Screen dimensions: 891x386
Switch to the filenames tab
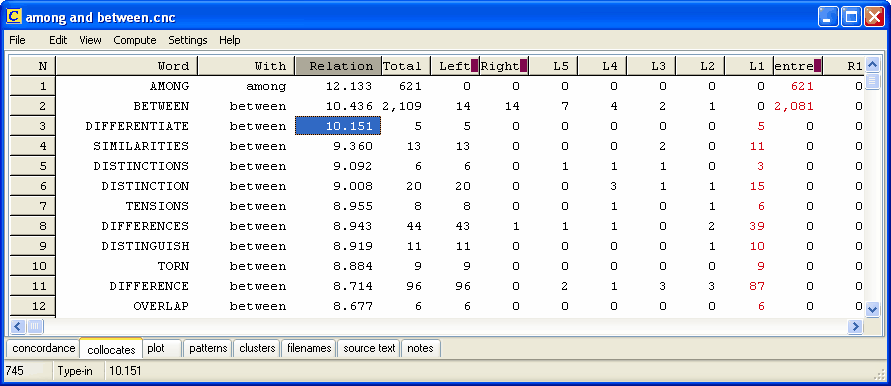tap(309, 348)
